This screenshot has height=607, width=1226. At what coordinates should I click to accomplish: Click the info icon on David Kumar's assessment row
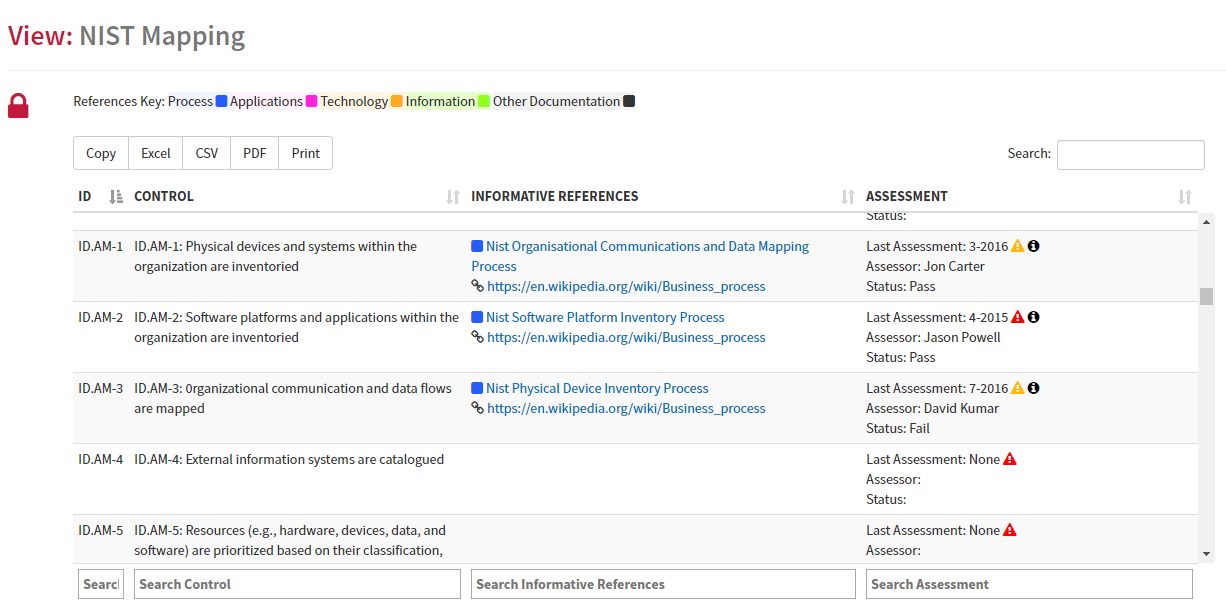(x=1034, y=388)
